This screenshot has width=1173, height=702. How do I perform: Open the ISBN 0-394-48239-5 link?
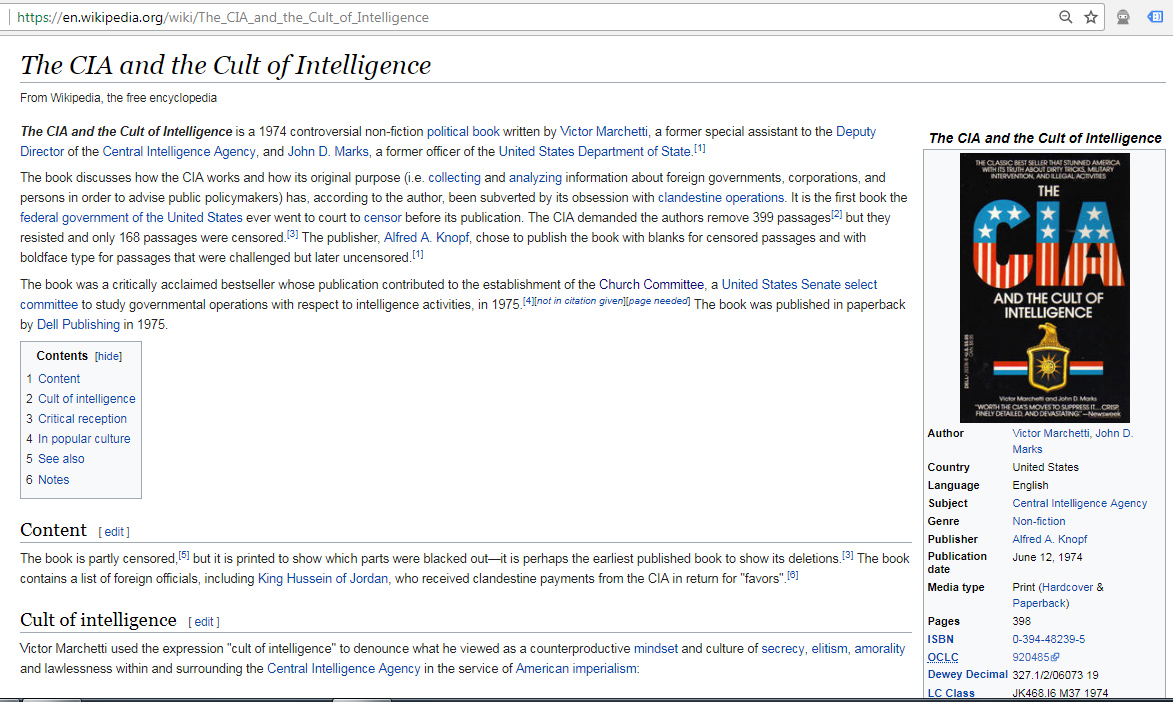coord(1048,639)
